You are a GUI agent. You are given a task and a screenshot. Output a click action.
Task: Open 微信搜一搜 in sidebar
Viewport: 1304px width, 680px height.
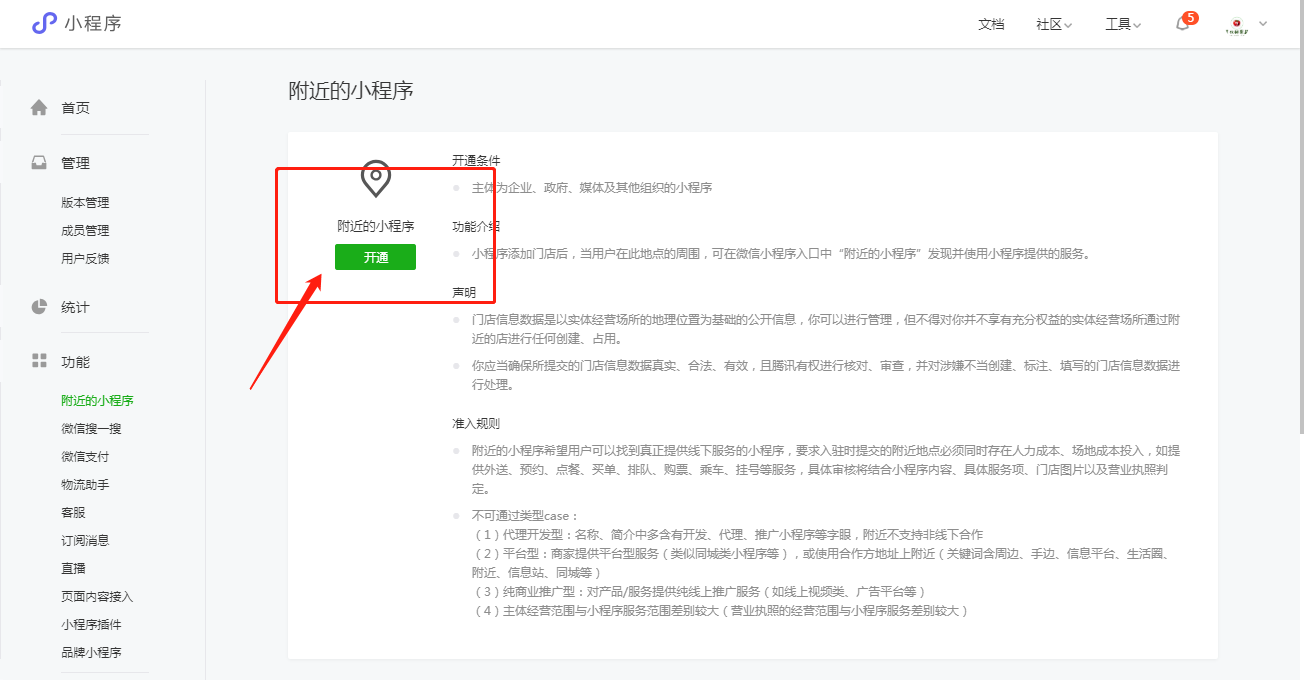[x=91, y=428]
